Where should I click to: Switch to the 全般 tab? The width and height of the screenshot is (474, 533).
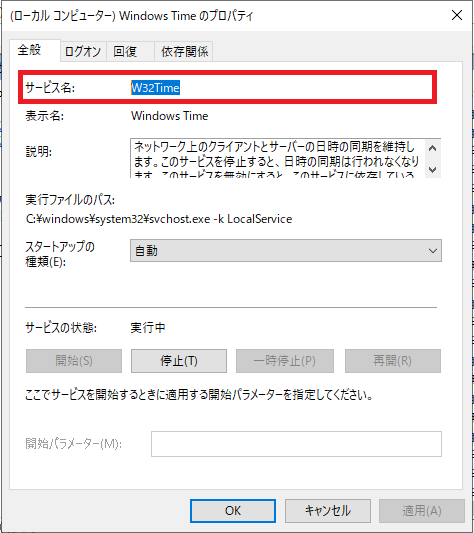35,50
